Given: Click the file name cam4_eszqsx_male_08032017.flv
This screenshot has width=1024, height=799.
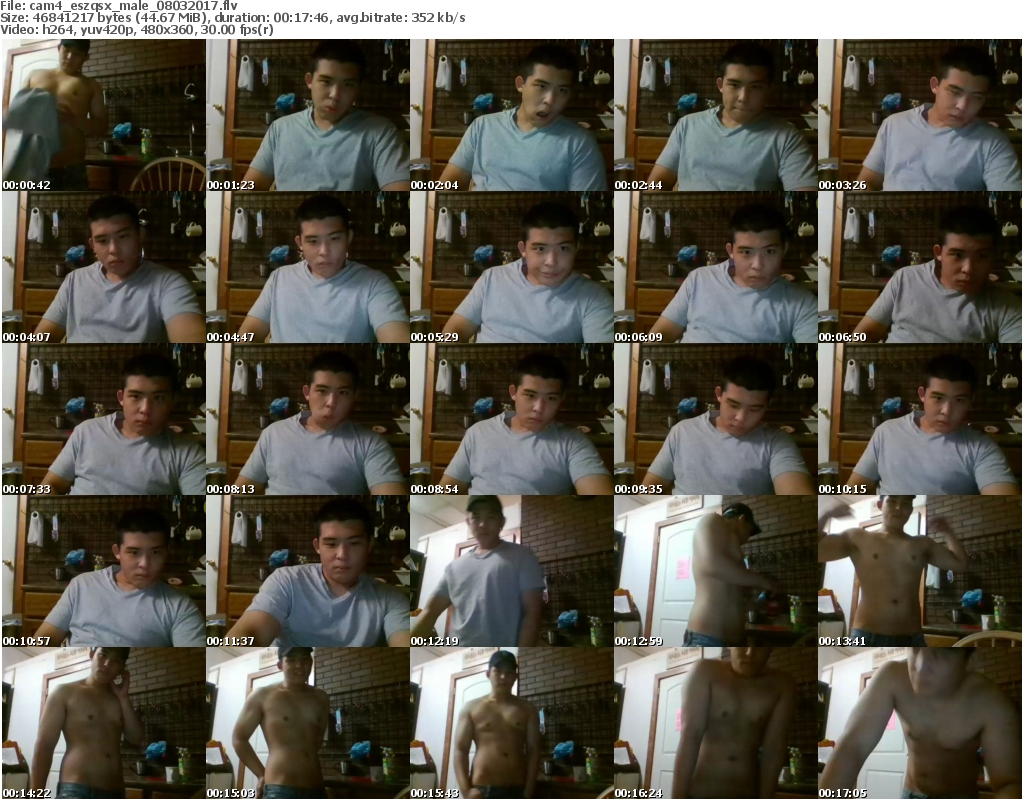Looking at the screenshot, I should coord(133,6).
